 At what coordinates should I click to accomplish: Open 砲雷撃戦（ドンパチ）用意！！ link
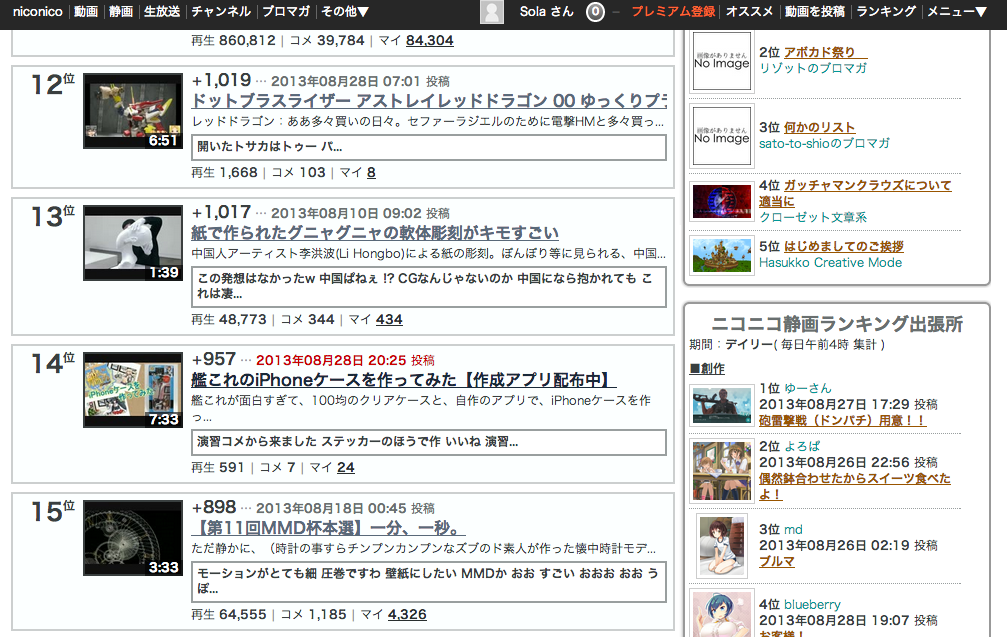click(842, 421)
